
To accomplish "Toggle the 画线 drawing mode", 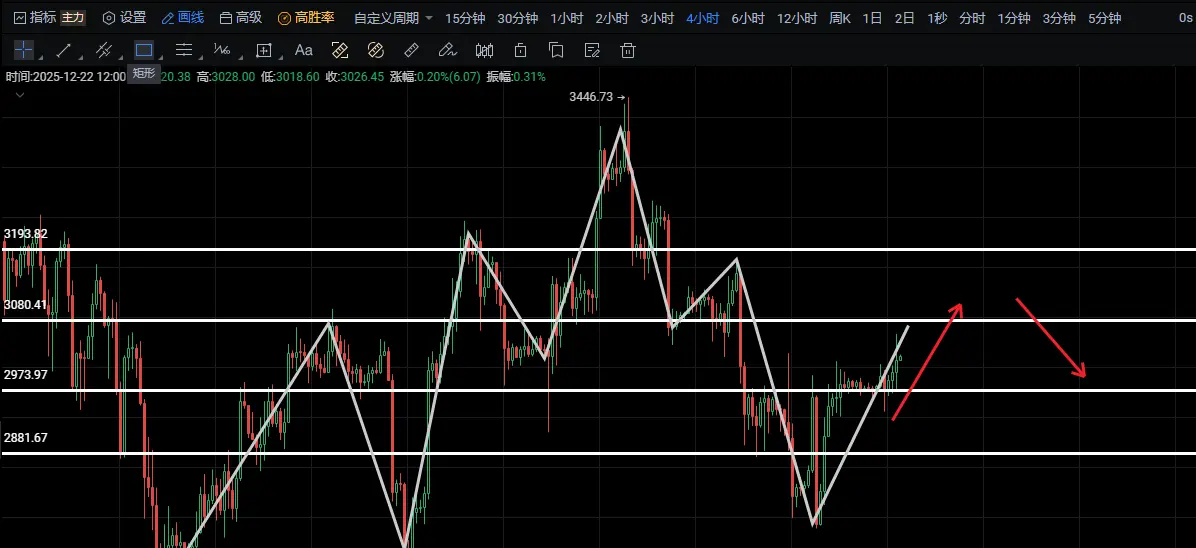I will [183, 18].
